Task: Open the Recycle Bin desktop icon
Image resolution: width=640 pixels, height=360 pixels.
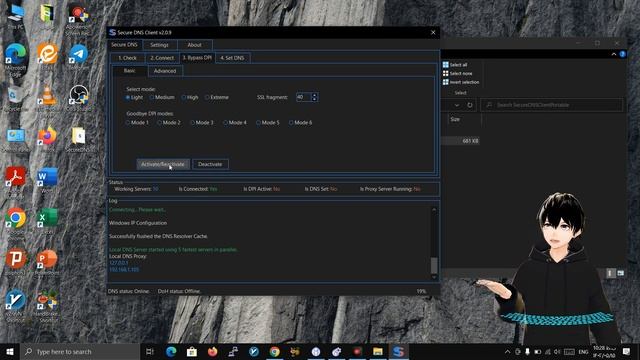Action: [x=16, y=98]
